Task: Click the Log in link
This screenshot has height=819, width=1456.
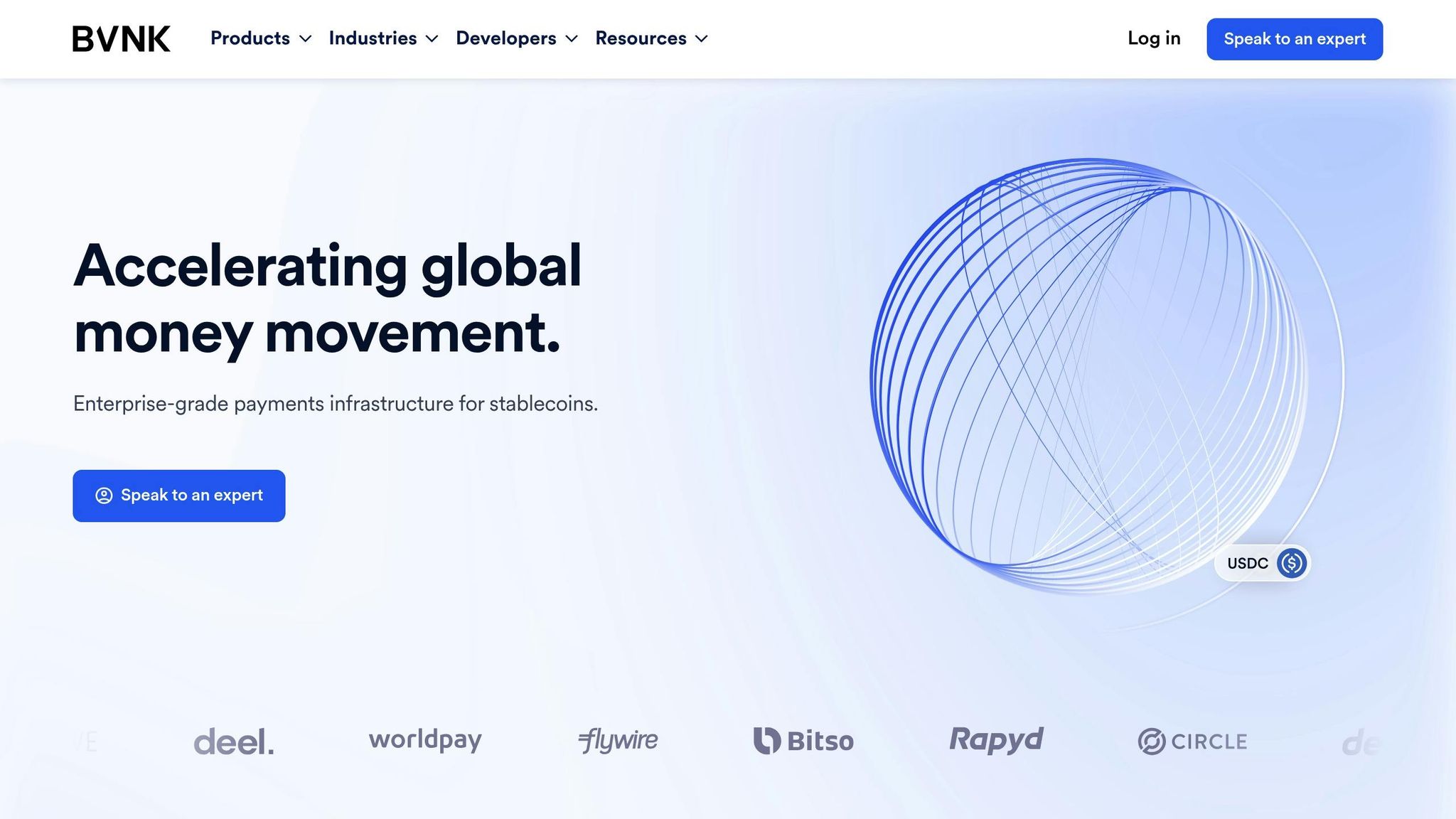Action: pyautogui.click(x=1154, y=38)
